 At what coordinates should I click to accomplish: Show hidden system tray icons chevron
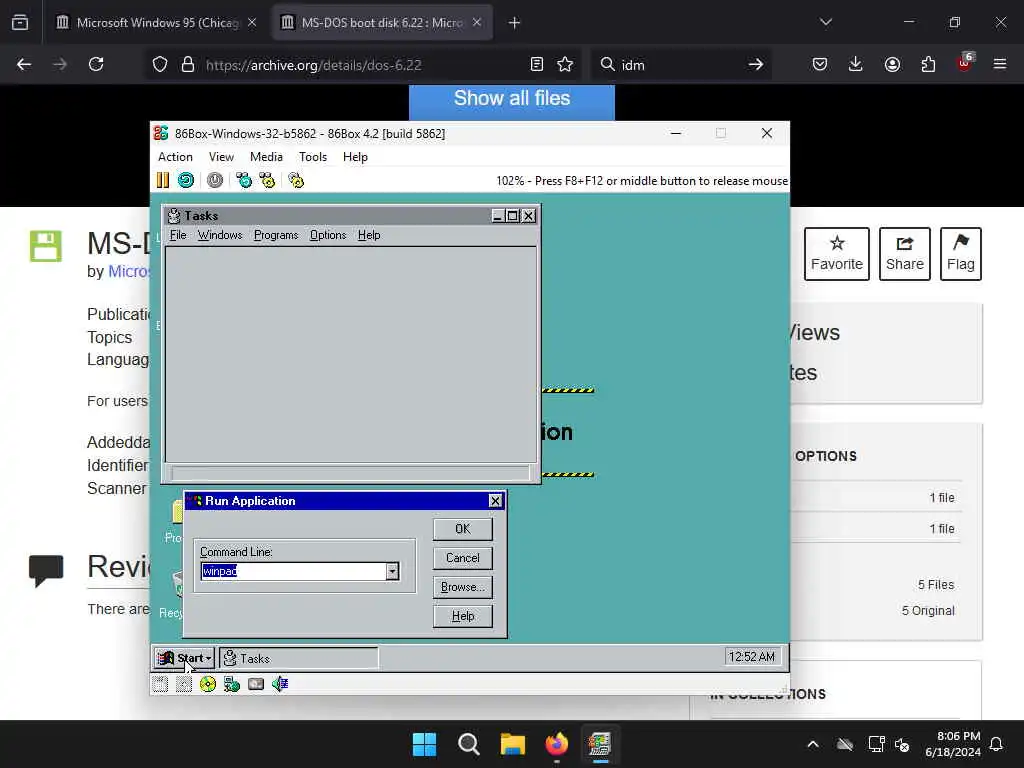point(813,744)
